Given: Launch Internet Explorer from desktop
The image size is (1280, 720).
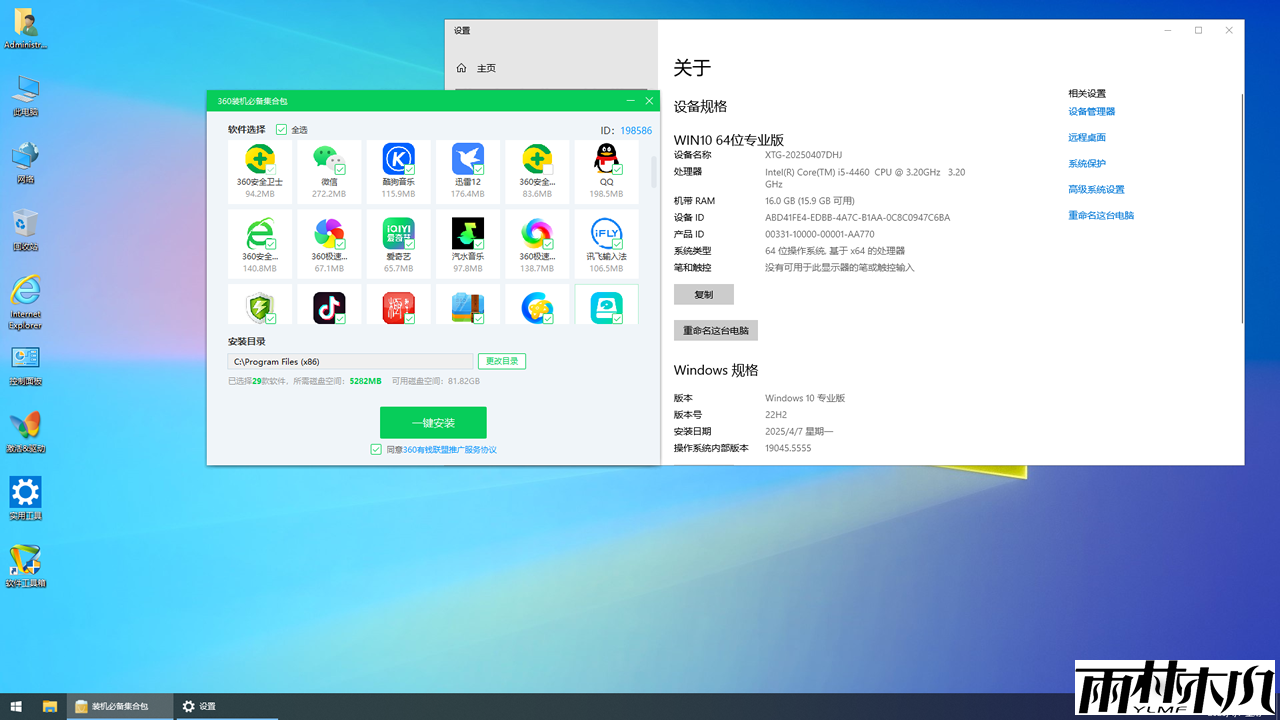Looking at the screenshot, I should 25,301.
